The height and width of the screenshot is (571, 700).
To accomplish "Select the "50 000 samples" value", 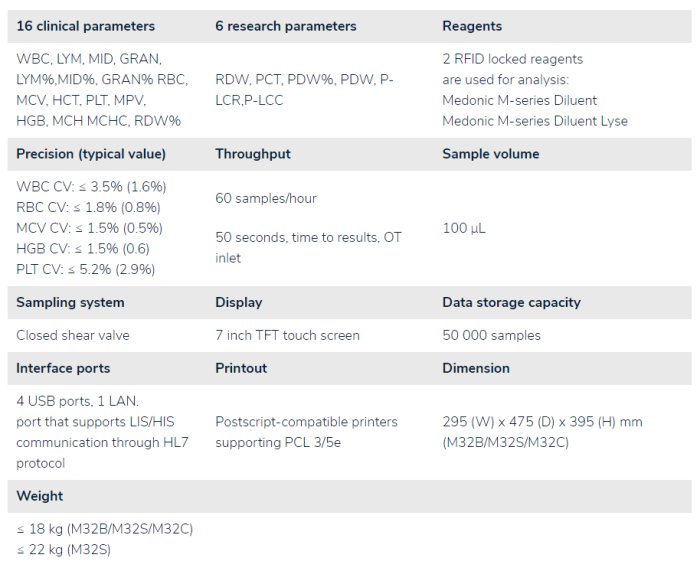I will [491, 335].
